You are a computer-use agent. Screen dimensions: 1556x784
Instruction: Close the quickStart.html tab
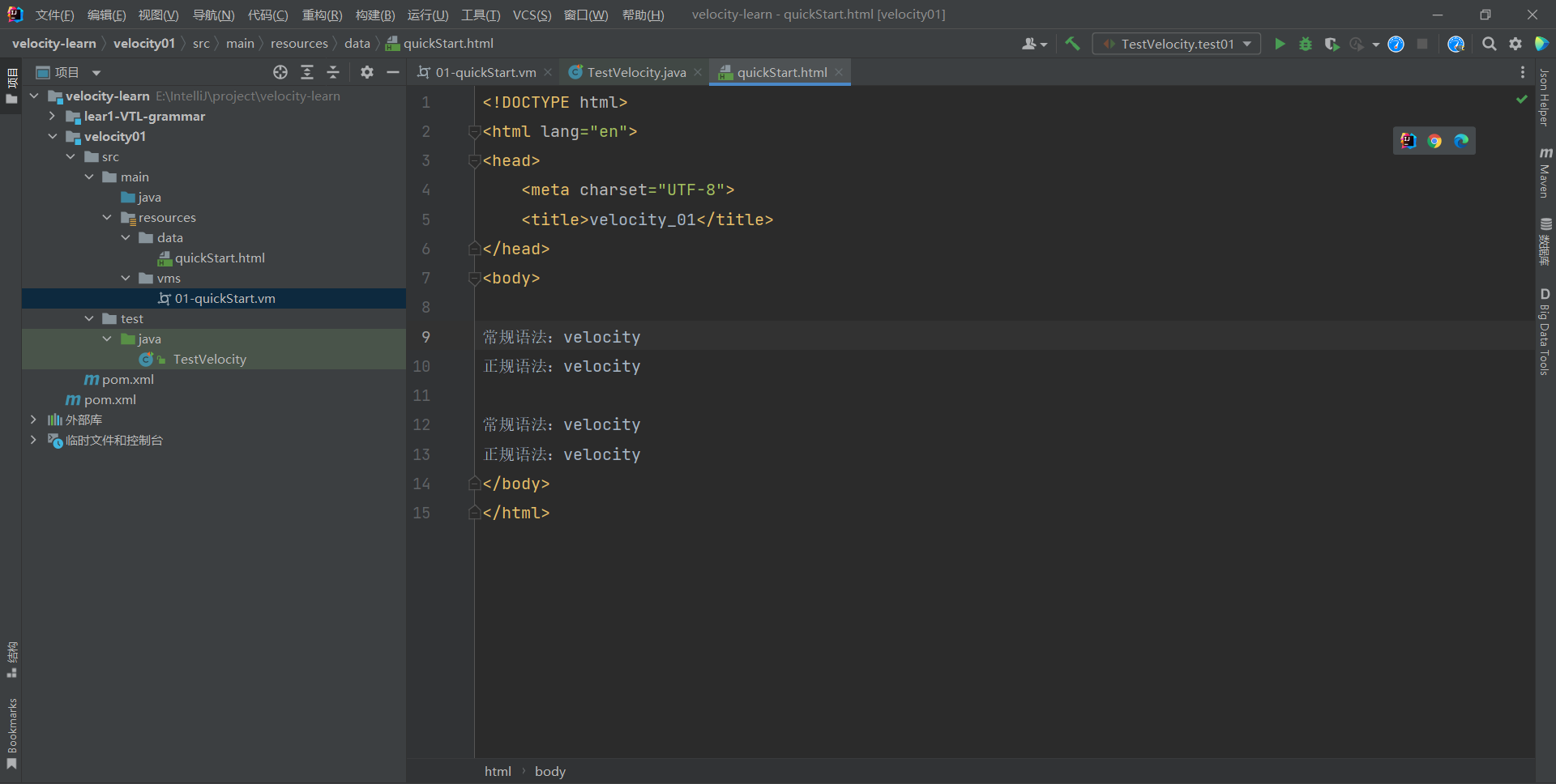coord(839,72)
